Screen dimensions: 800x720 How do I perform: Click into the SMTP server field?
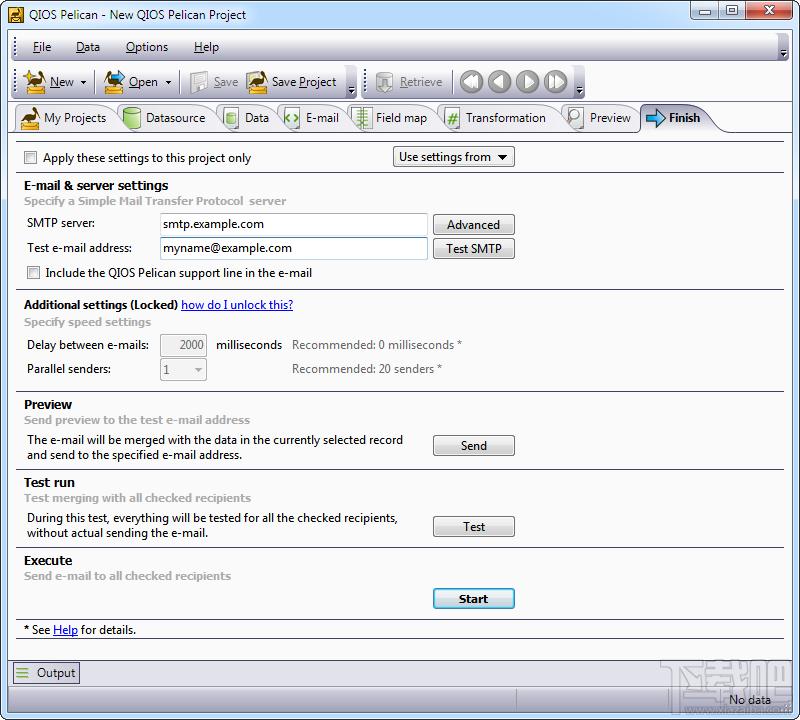[x=293, y=224]
